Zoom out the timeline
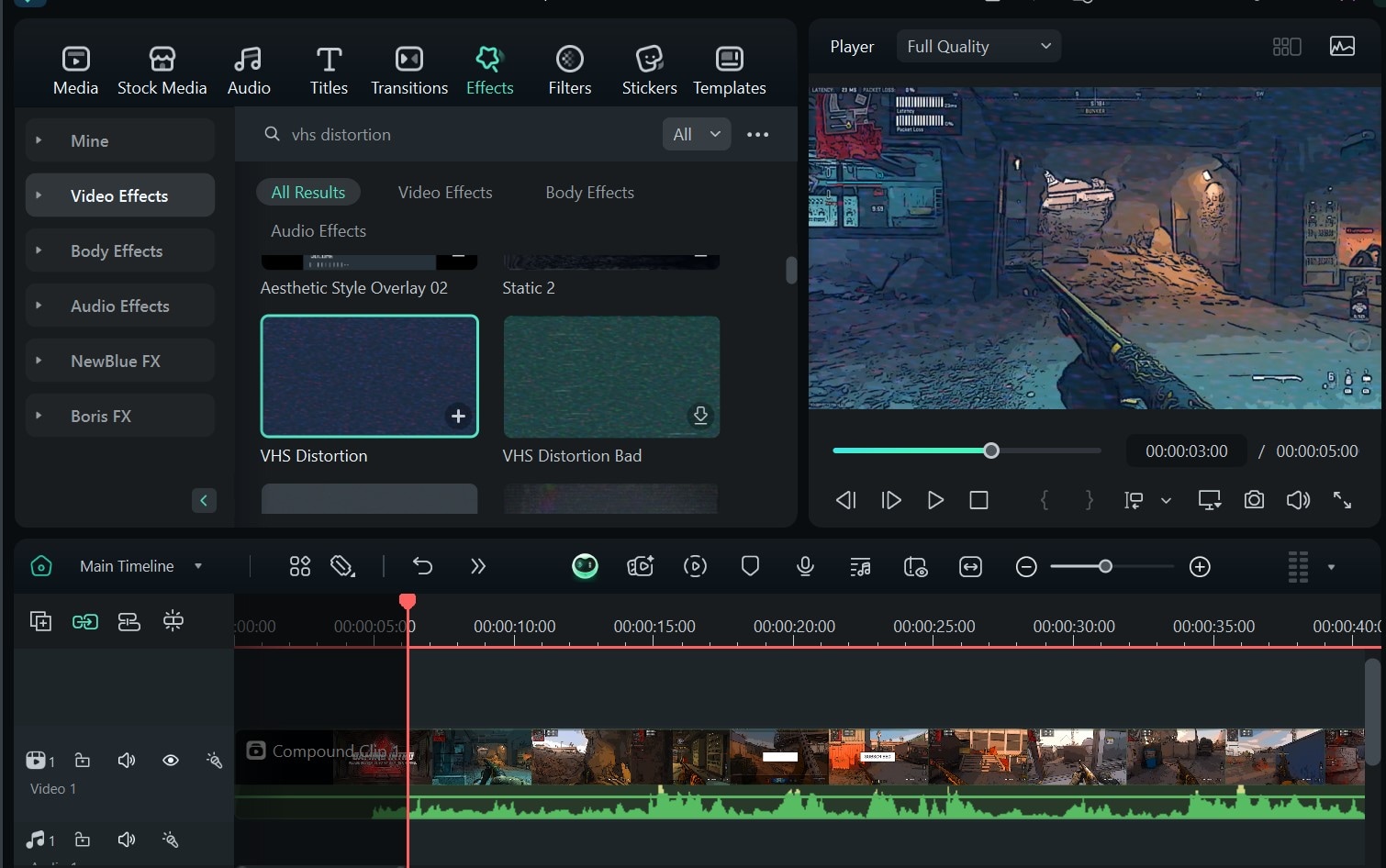Viewport: 1386px width, 868px height. point(1026,567)
